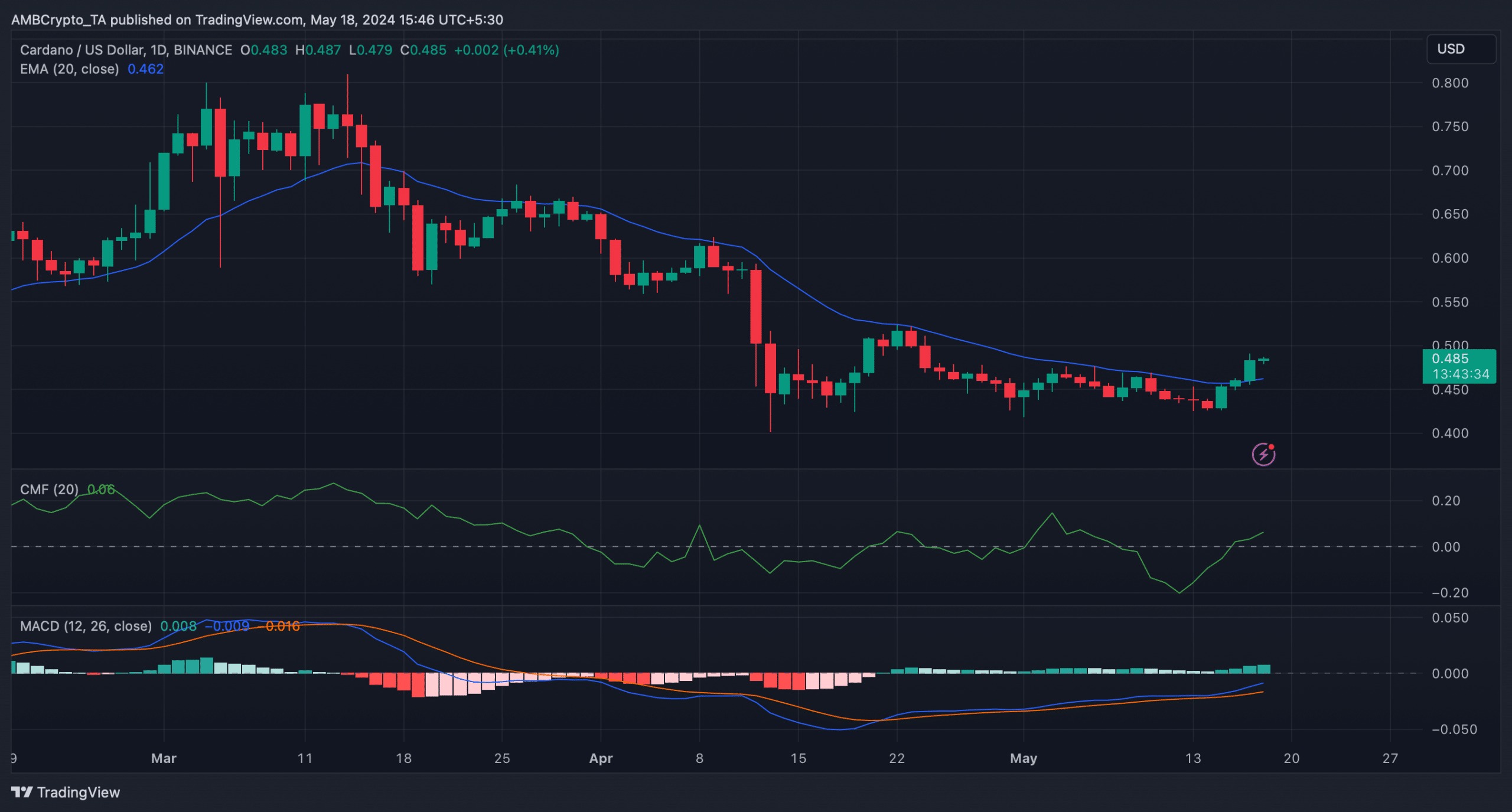The height and width of the screenshot is (812, 1512).
Task: Click the 0.20 label on CMF scale
Action: tap(1446, 500)
